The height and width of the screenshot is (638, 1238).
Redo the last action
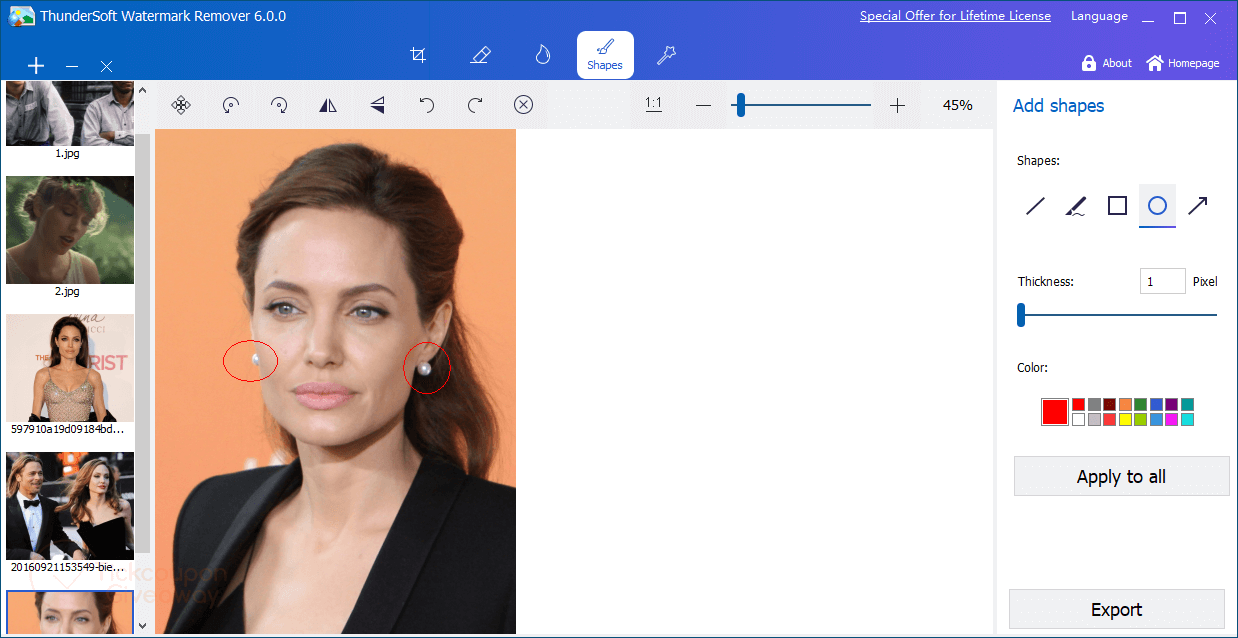click(476, 105)
